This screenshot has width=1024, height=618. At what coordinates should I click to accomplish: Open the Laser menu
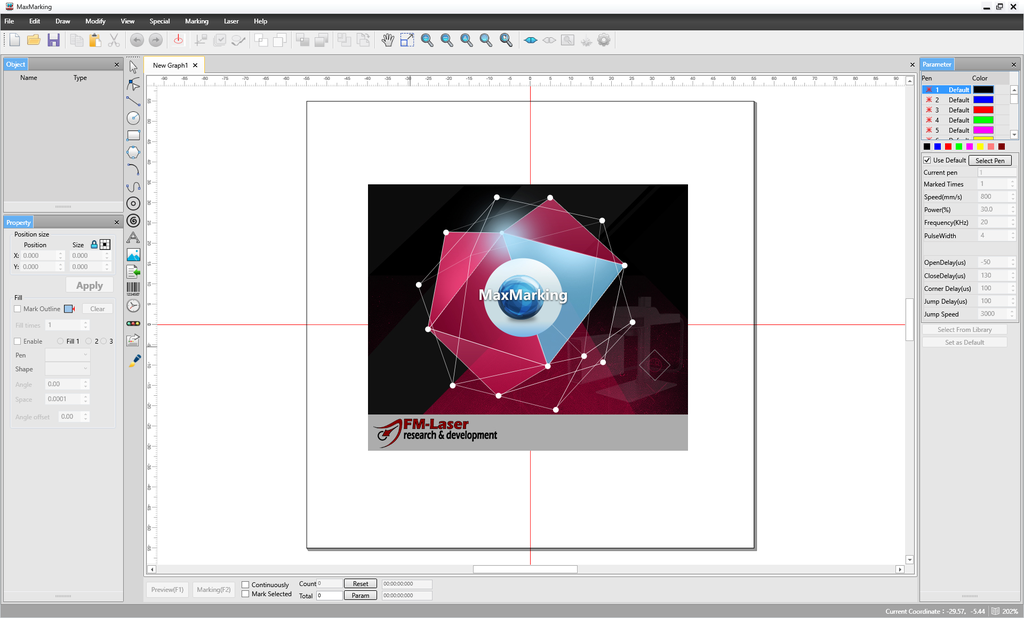(231, 21)
